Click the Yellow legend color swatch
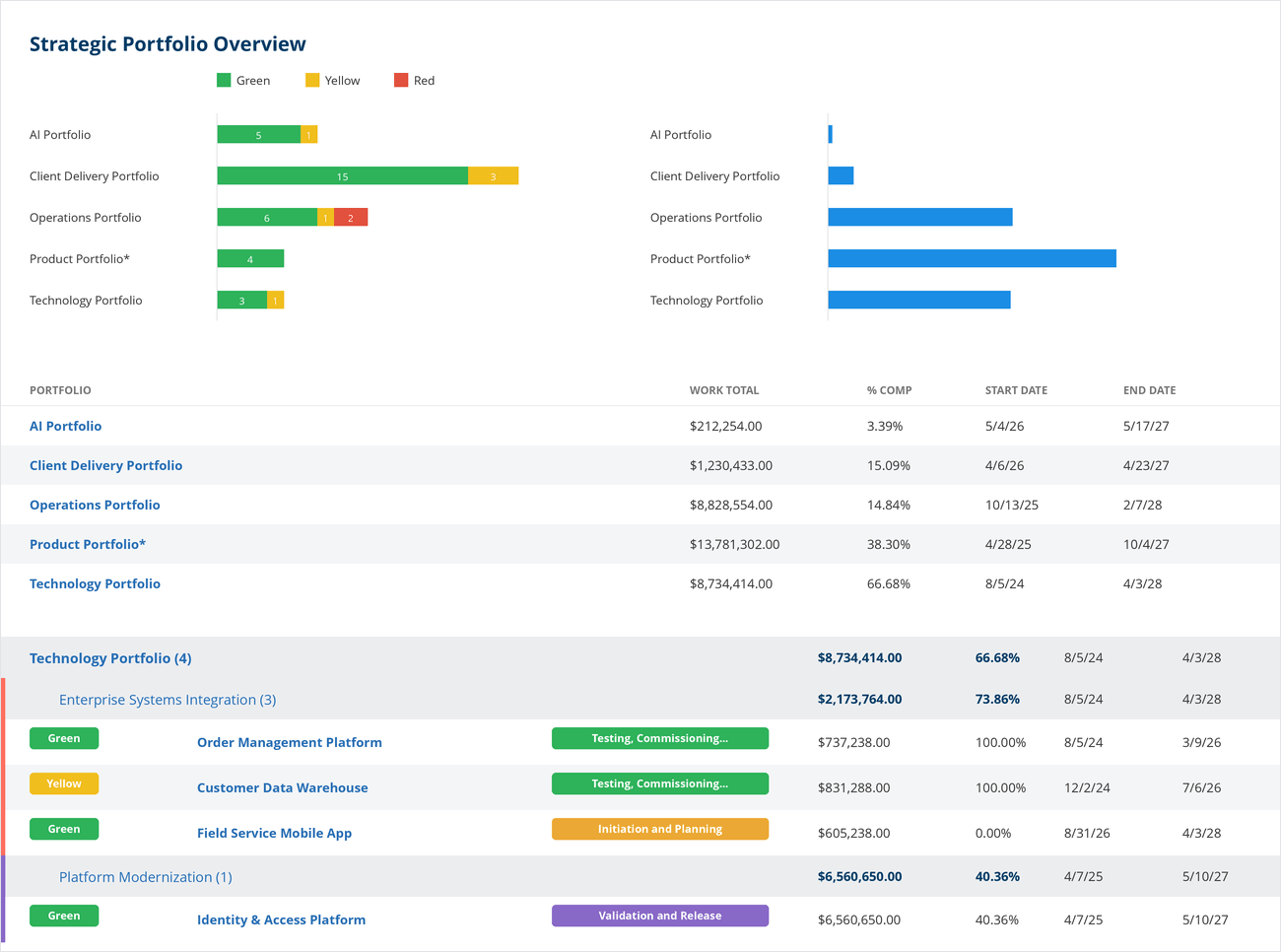This screenshot has width=1281, height=952. [312, 80]
